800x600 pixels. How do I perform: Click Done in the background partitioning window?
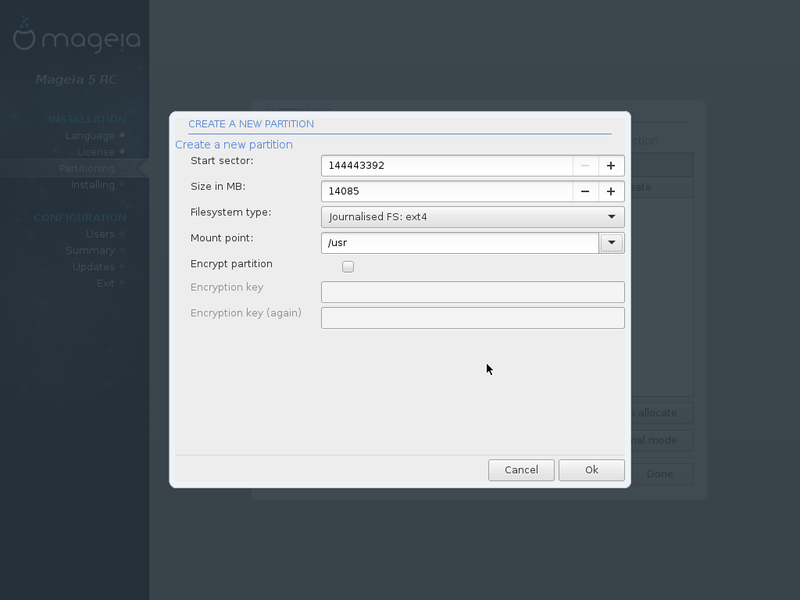660,474
